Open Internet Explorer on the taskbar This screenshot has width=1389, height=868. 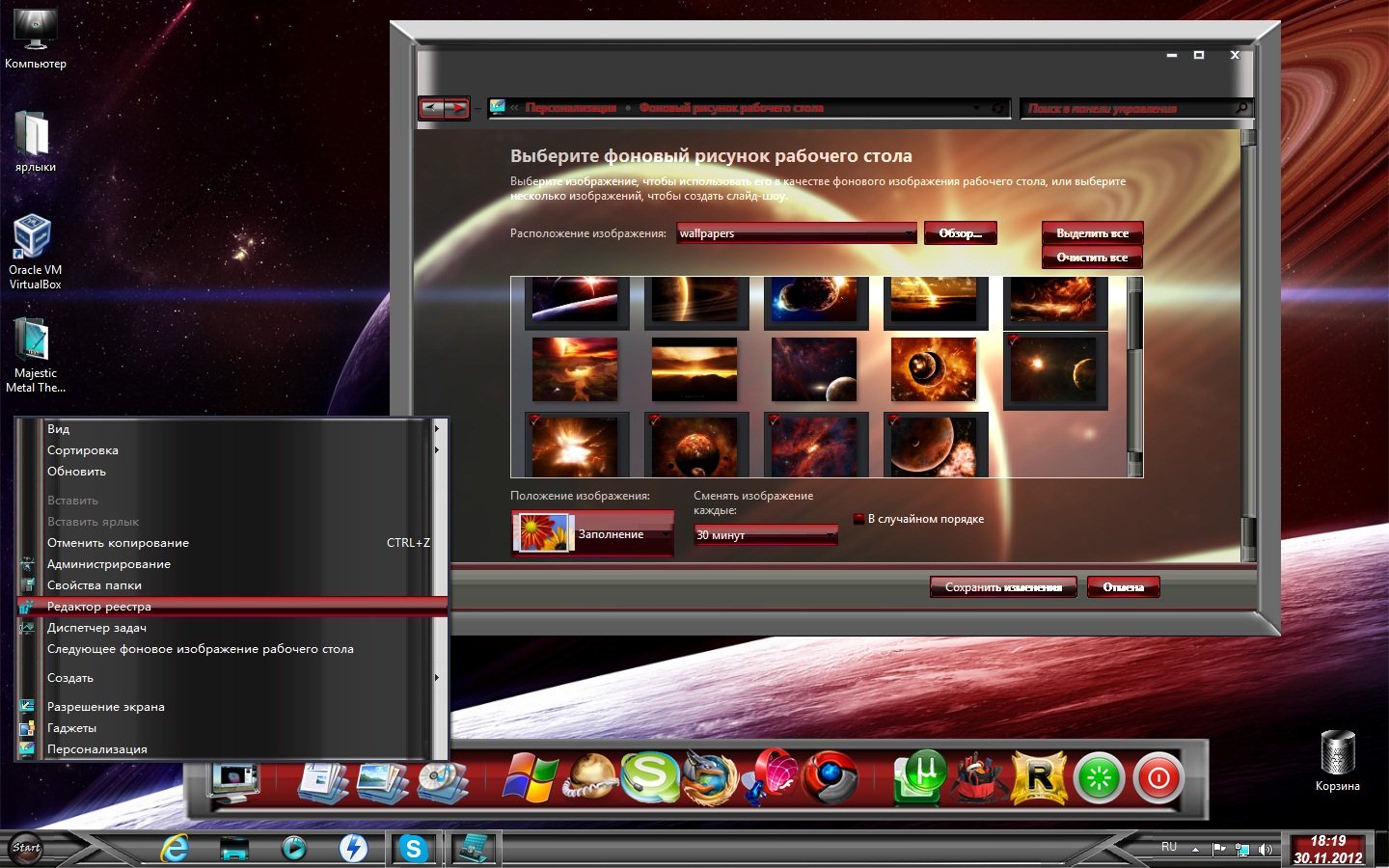coord(175,848)
